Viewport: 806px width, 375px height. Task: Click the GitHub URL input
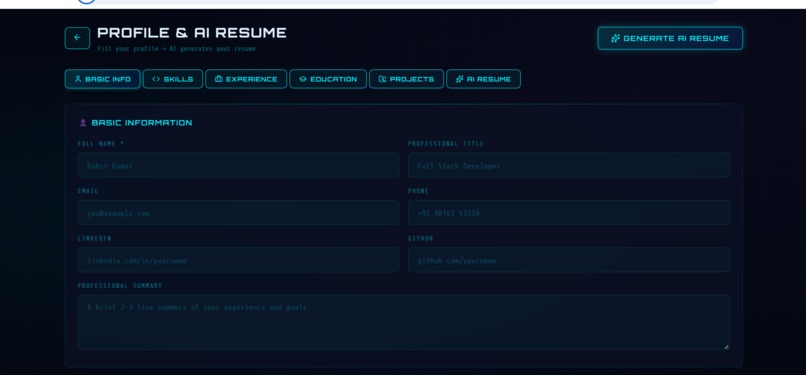click(x=569, y=260)
